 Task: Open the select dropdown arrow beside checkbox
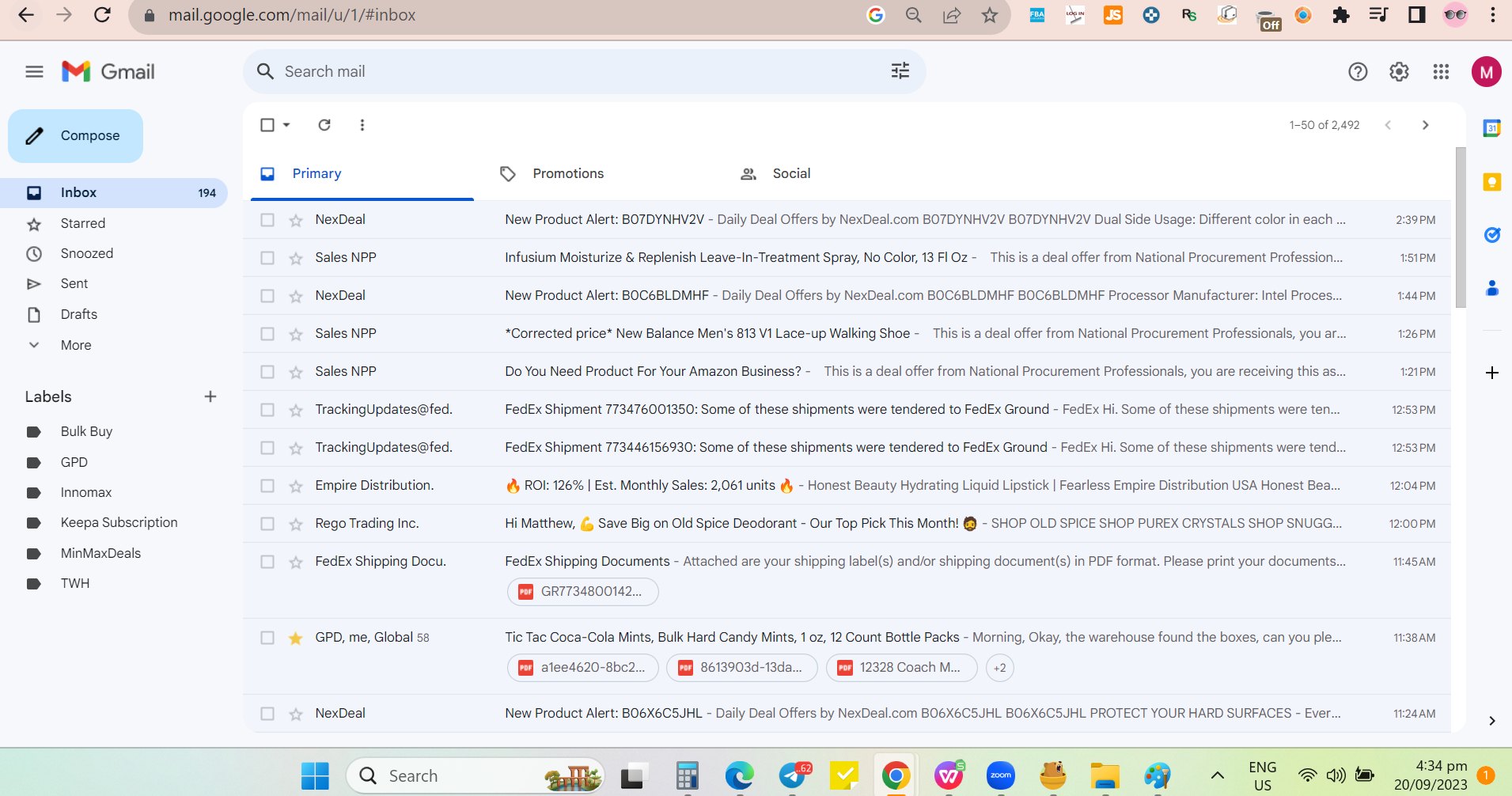(x=286, y=125)
